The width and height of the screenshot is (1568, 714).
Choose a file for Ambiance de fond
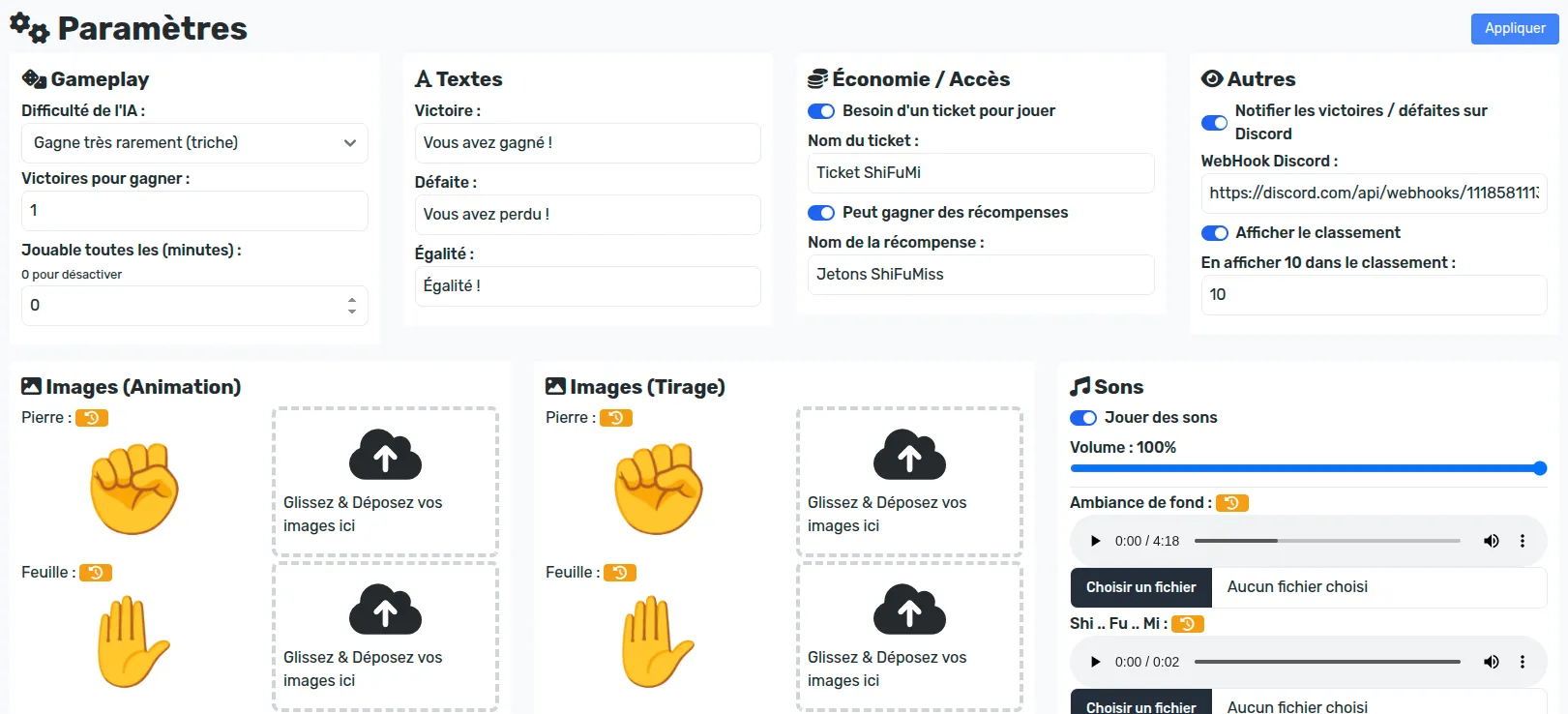pyautogui.click(x=1141, y=587)
